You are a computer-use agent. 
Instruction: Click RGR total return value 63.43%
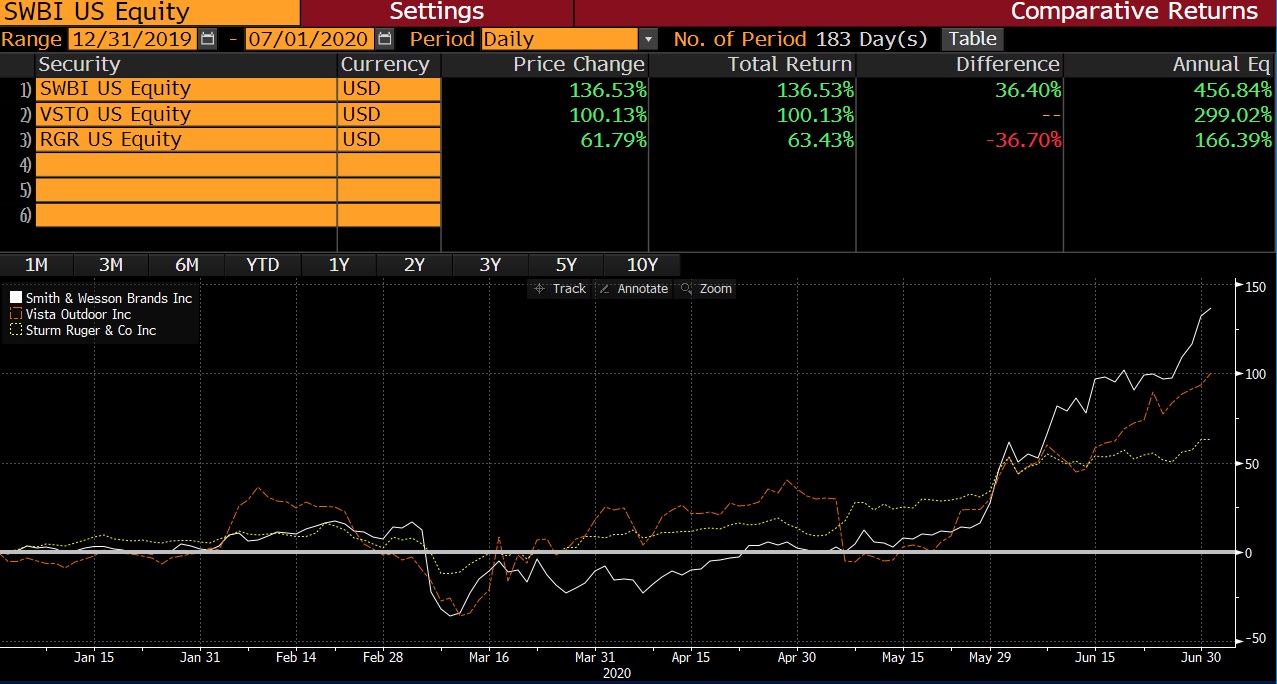click(821, 139)
